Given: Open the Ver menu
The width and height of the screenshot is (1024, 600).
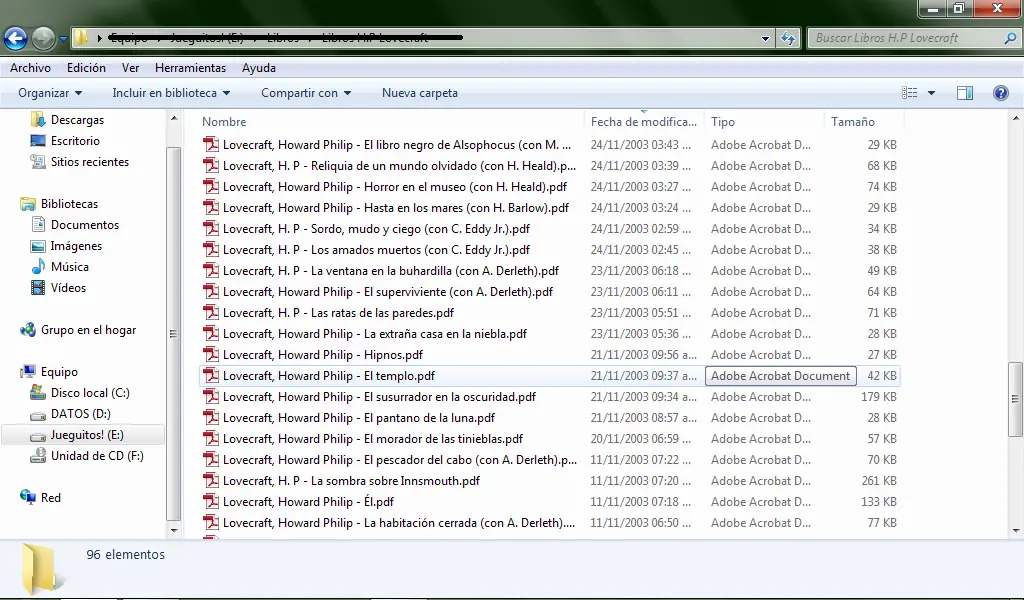Looking at the screenshot, I should (131, 68).
